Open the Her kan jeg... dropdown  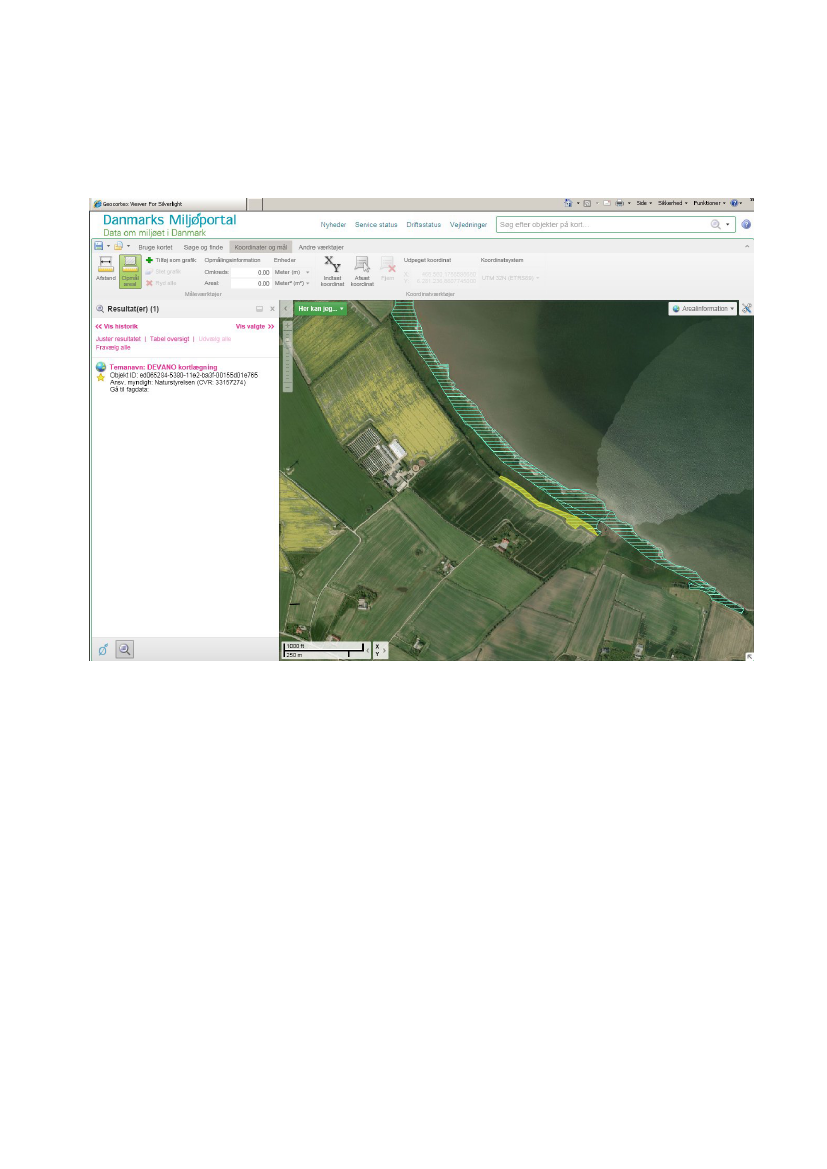click(x=321, y=309)
